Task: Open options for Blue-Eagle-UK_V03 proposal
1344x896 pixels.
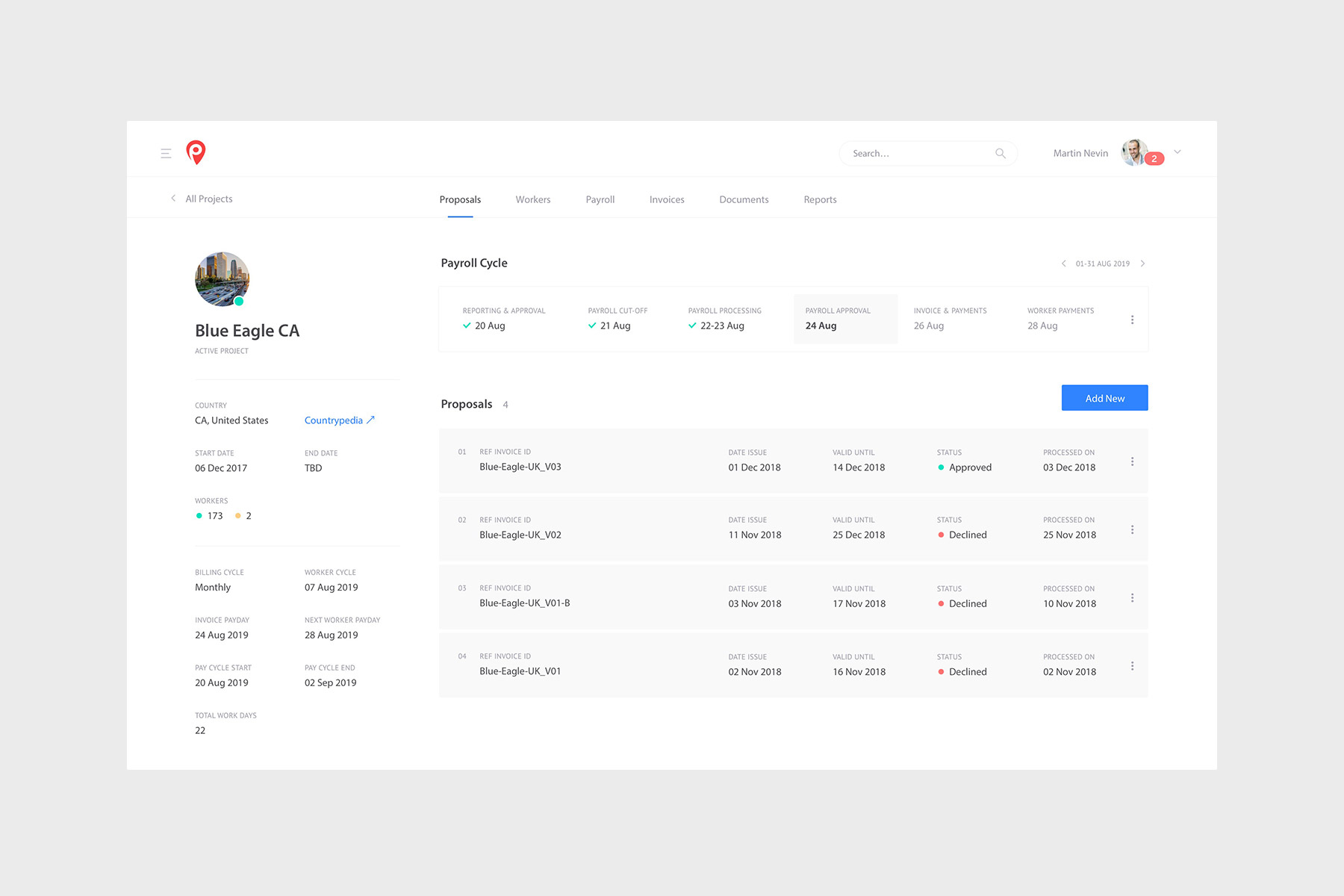Action: point(1133,461)
